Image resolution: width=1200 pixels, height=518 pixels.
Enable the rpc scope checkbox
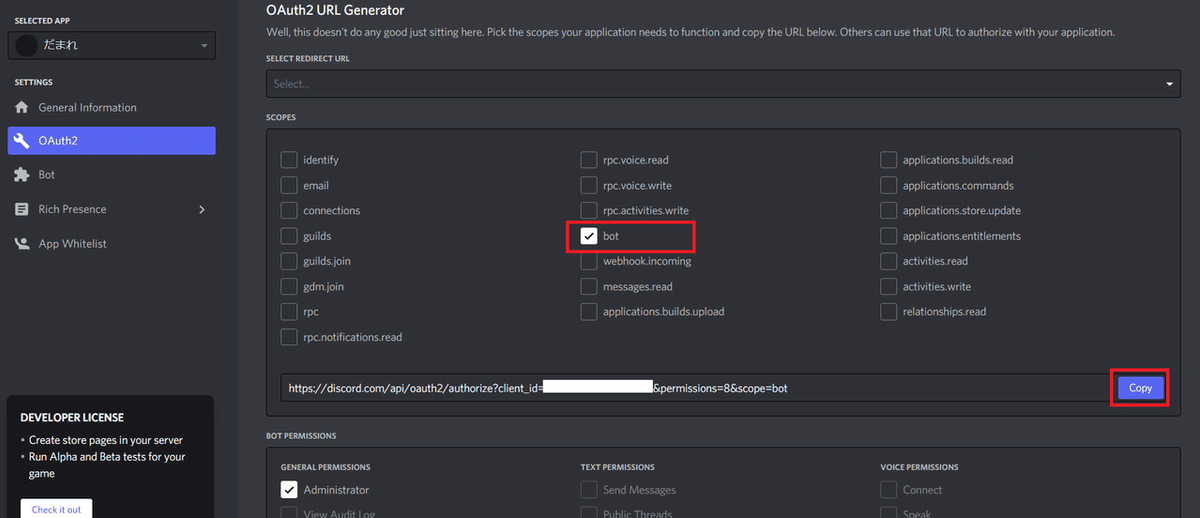(x=289, y=312)
